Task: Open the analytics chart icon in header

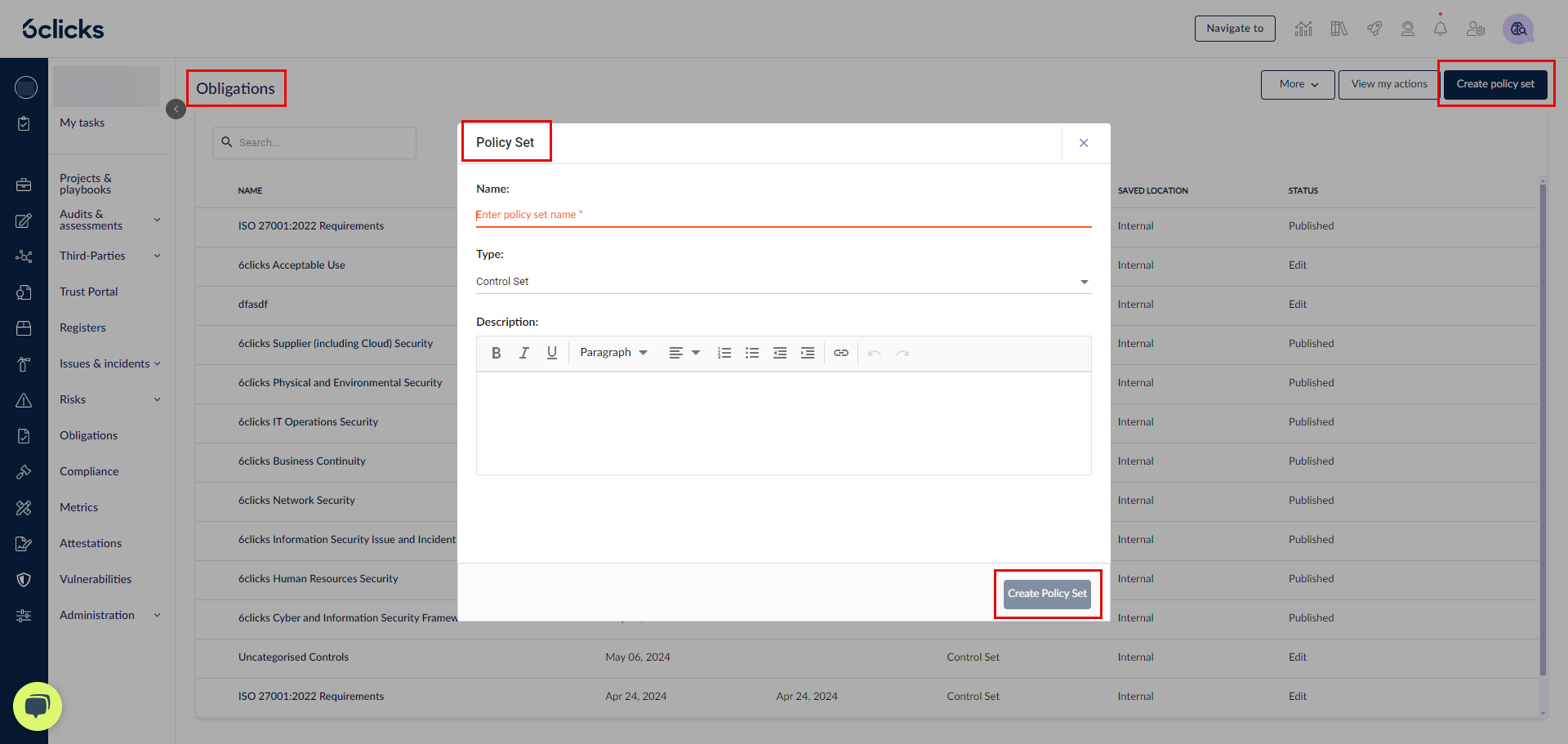Action: point(1303,29)
